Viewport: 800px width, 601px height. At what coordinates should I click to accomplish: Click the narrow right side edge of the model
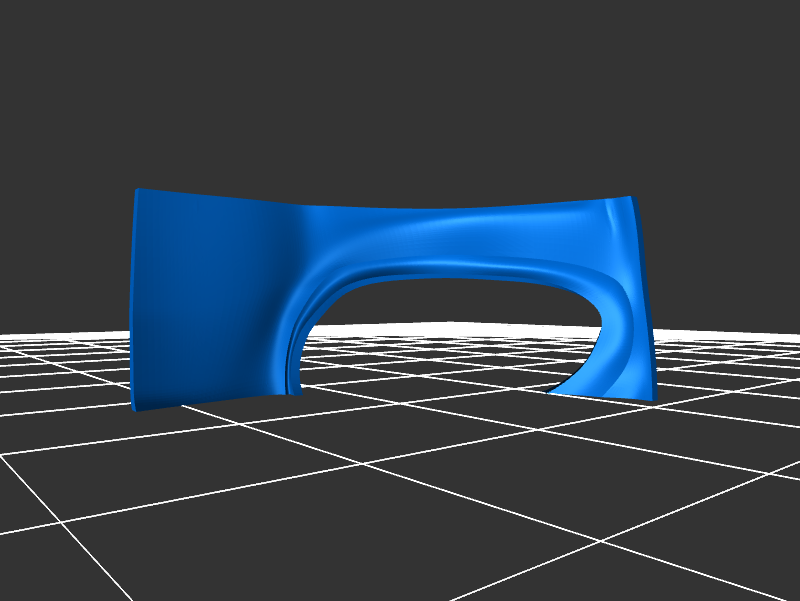tap(647, 300)
